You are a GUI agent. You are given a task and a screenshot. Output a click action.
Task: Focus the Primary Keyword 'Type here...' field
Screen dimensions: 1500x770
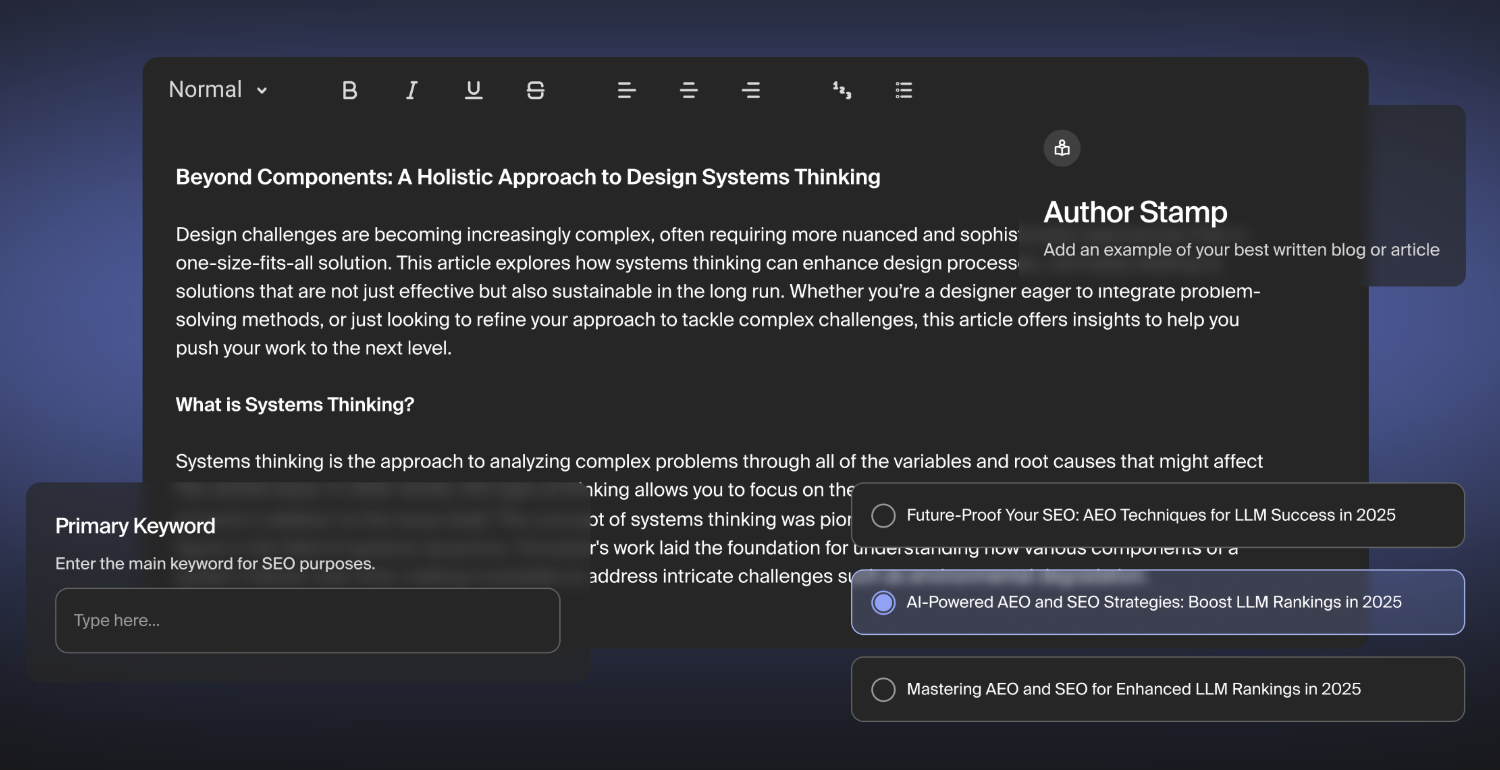click(308, 621)
